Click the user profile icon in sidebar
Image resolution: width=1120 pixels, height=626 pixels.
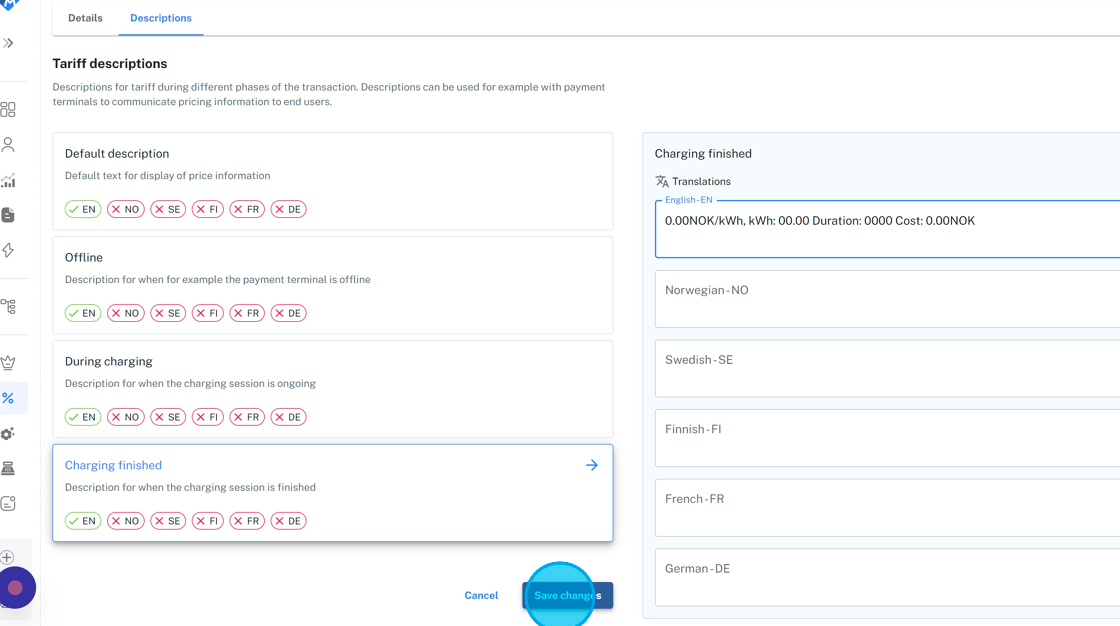[8, 145]
